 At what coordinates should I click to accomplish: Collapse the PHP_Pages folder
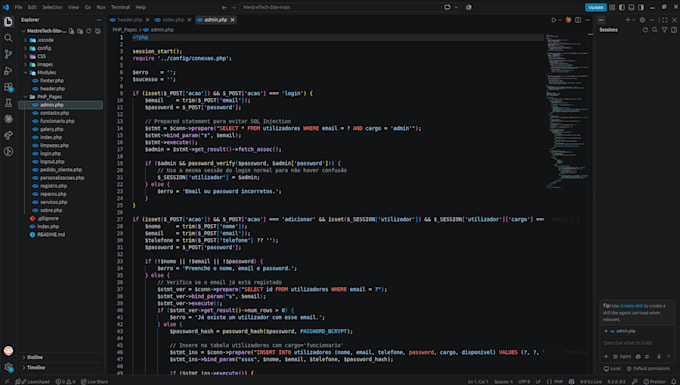(61, 97)
